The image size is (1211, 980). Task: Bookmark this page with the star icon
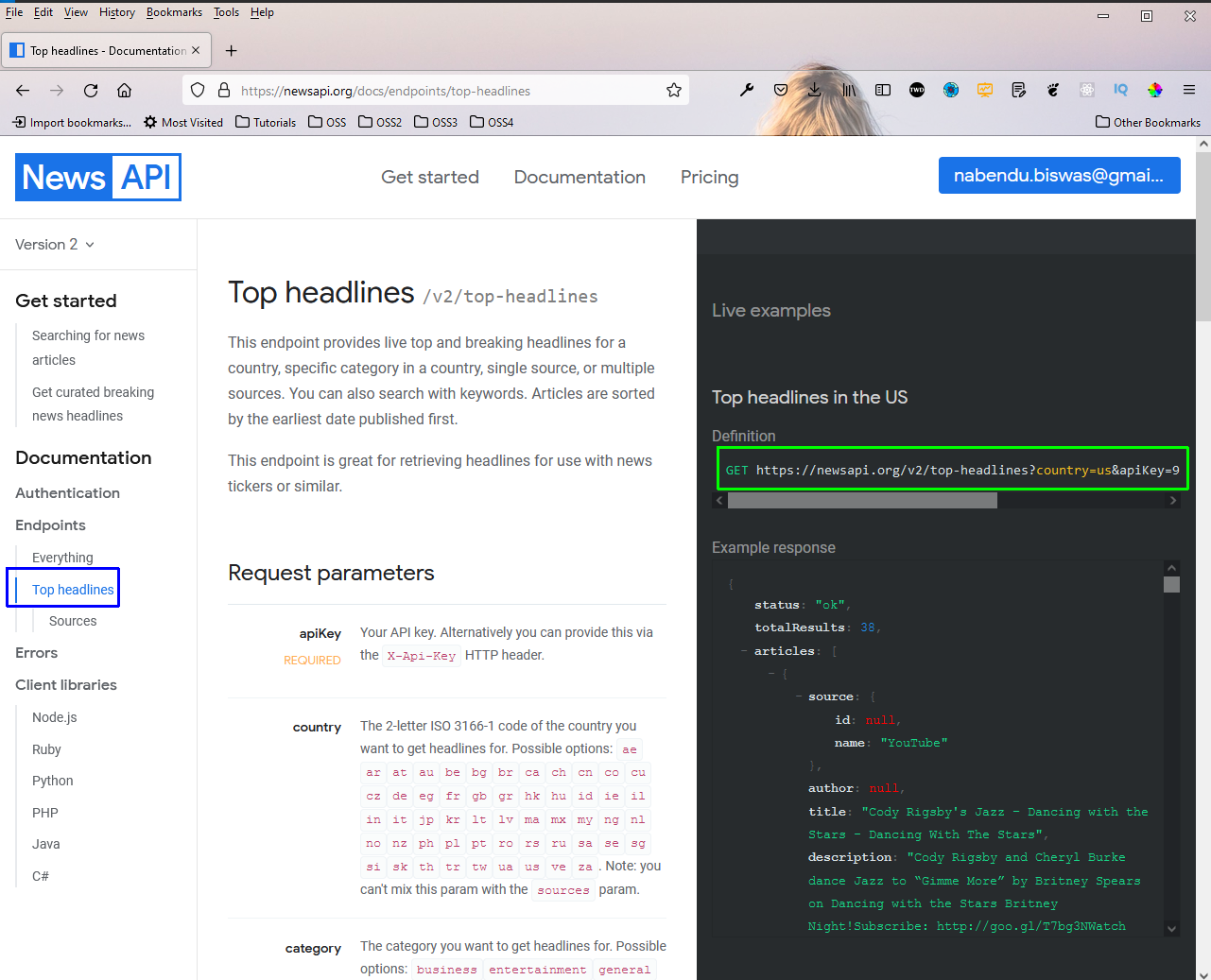pos(674,91)
